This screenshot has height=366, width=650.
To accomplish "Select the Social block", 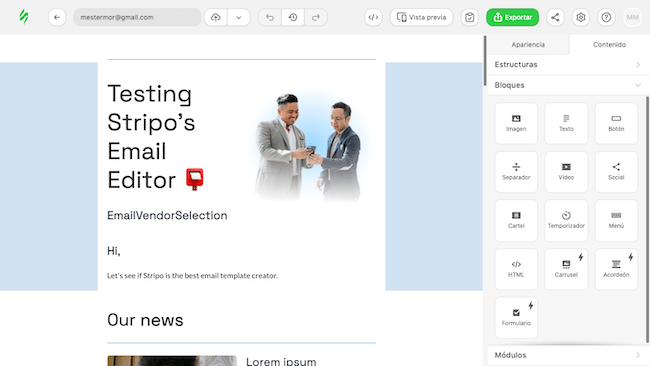I will click(616, 172).
